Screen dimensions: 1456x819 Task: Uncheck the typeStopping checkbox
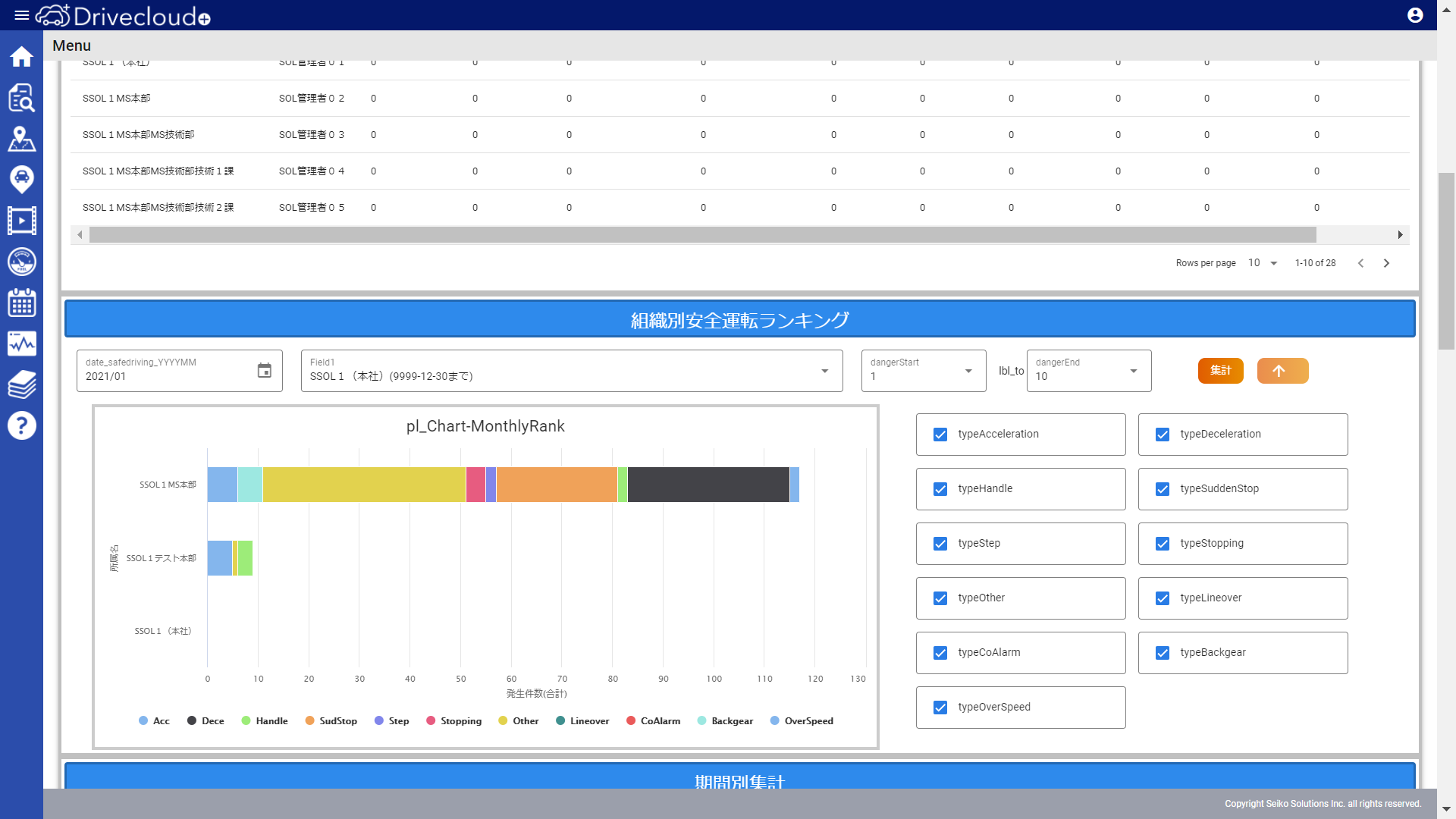pos(1163,544)
